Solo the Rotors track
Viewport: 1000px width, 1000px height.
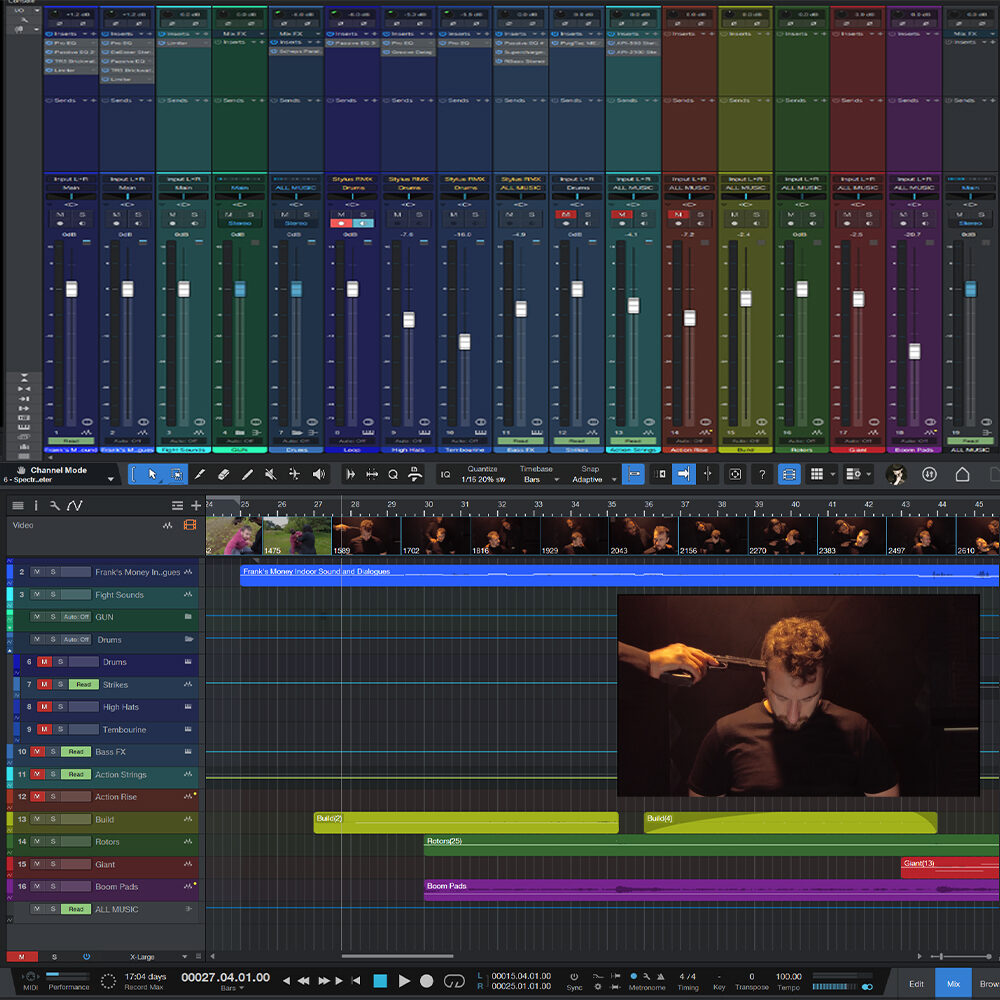pos(53,841)
